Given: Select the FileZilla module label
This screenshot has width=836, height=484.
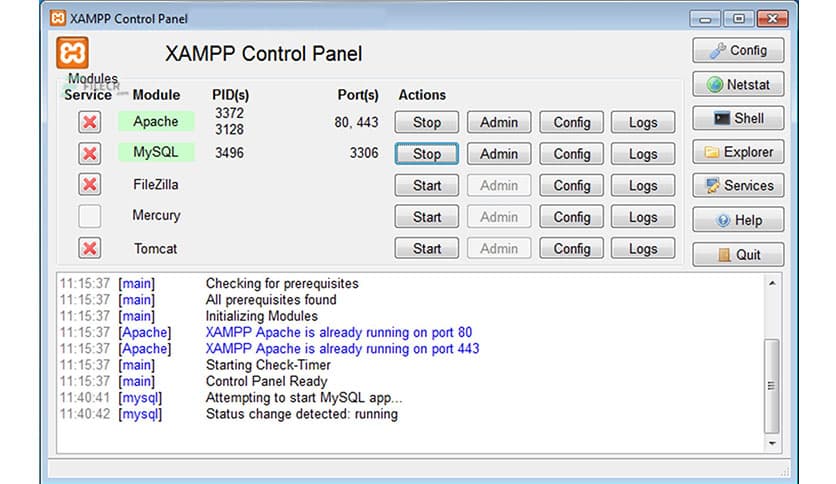Looking at the screenshot, I should pos(156,184).
